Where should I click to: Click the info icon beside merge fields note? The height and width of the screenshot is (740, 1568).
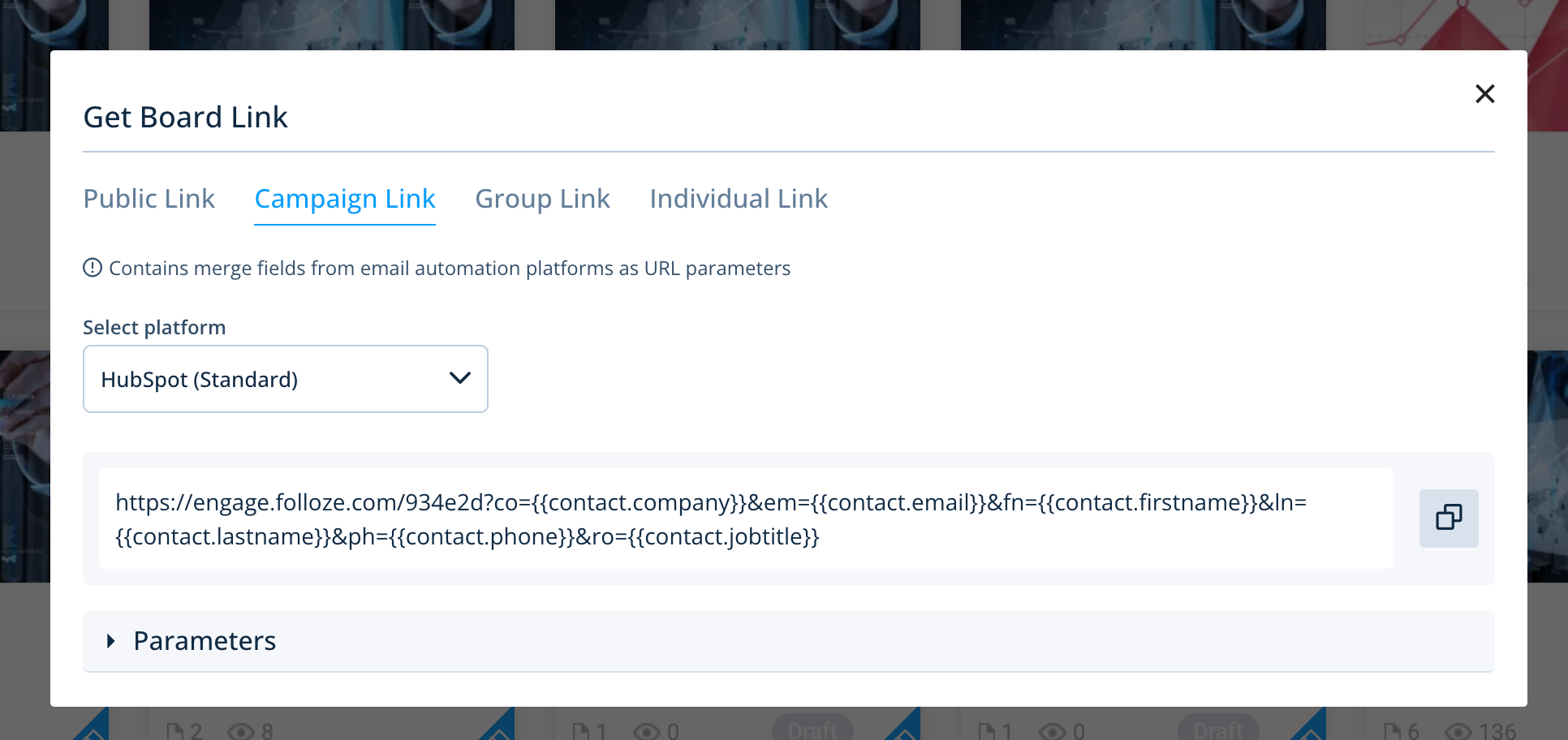(93, 268)
